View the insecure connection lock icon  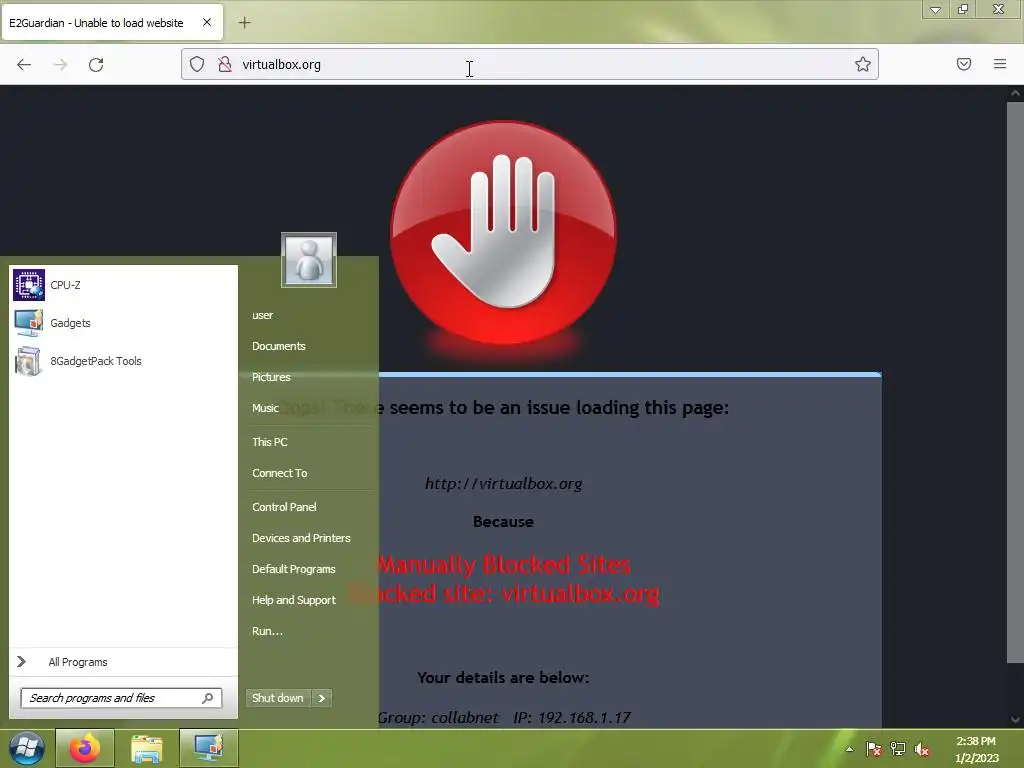225,64
